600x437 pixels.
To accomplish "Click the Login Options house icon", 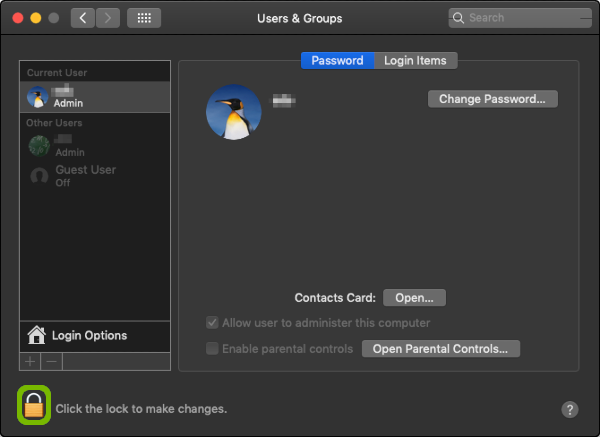I will [x=36, y=335].
